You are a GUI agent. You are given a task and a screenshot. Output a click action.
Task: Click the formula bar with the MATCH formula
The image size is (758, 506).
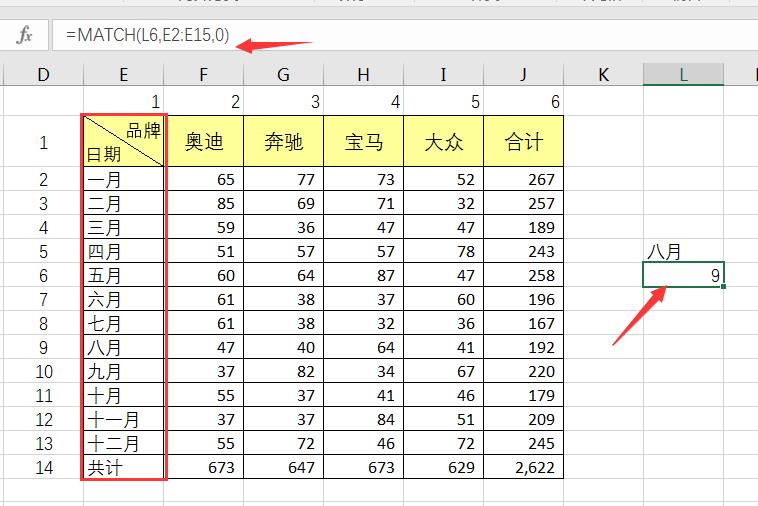(405, 35)
